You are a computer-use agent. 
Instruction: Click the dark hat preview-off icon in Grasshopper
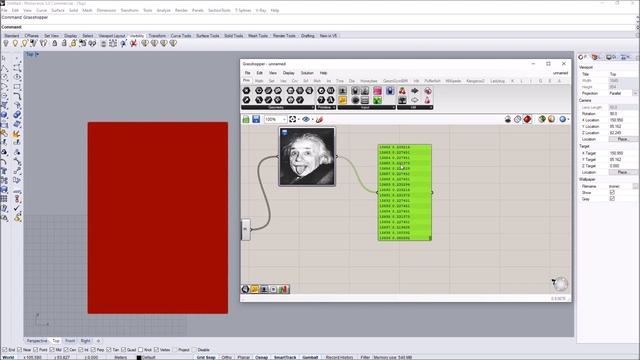[508, 119]
